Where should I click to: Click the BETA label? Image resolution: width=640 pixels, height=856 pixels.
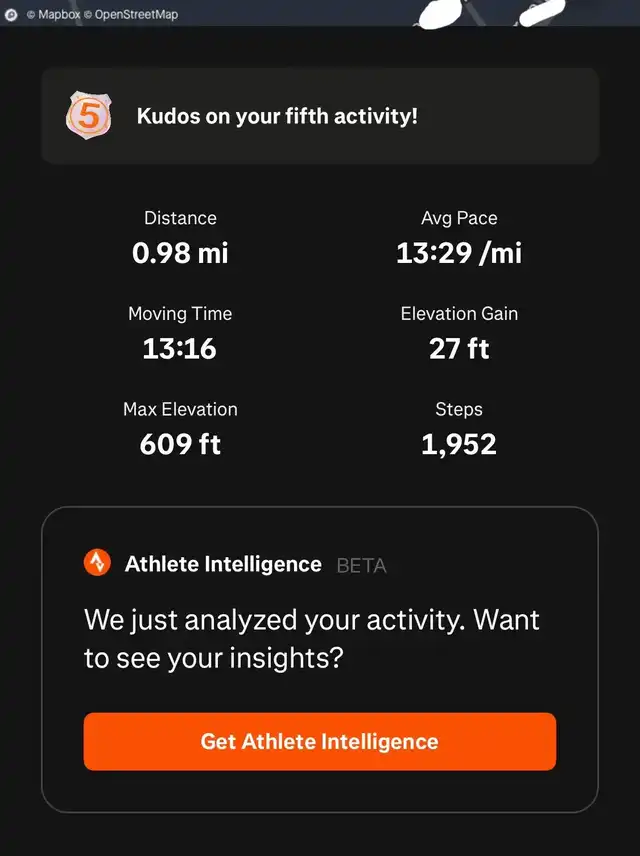point(362,566)
